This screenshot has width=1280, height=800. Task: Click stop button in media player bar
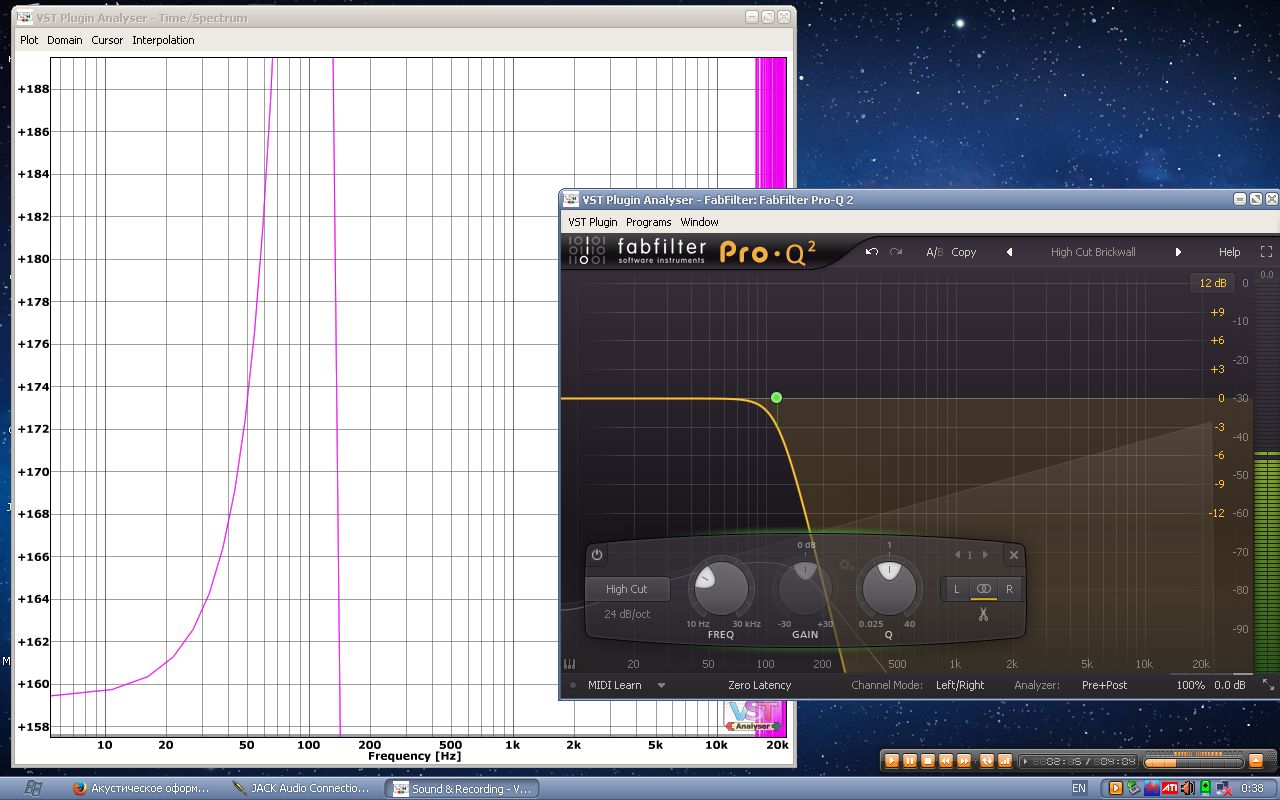coord(928,761)
